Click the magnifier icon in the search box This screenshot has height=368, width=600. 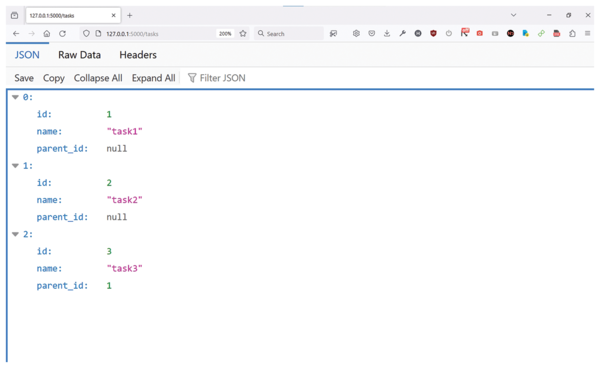(x=261, y=33)
